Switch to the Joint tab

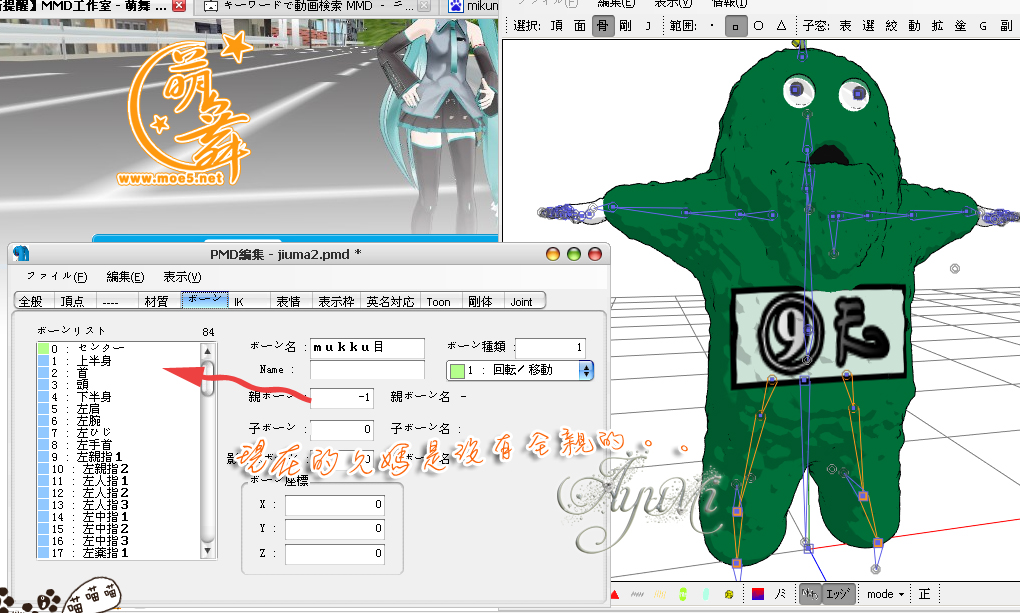[x=521, y=301]
